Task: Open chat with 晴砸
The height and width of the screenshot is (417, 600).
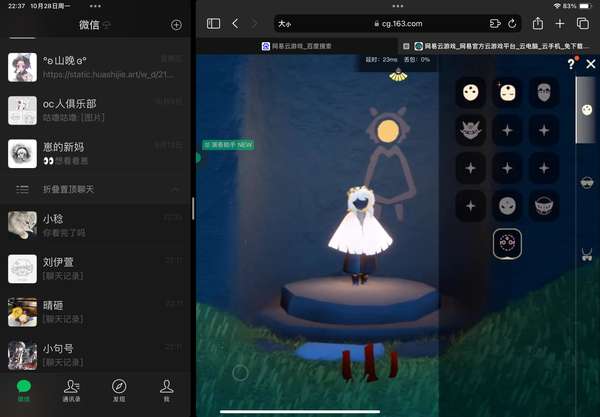Action: 95,312
